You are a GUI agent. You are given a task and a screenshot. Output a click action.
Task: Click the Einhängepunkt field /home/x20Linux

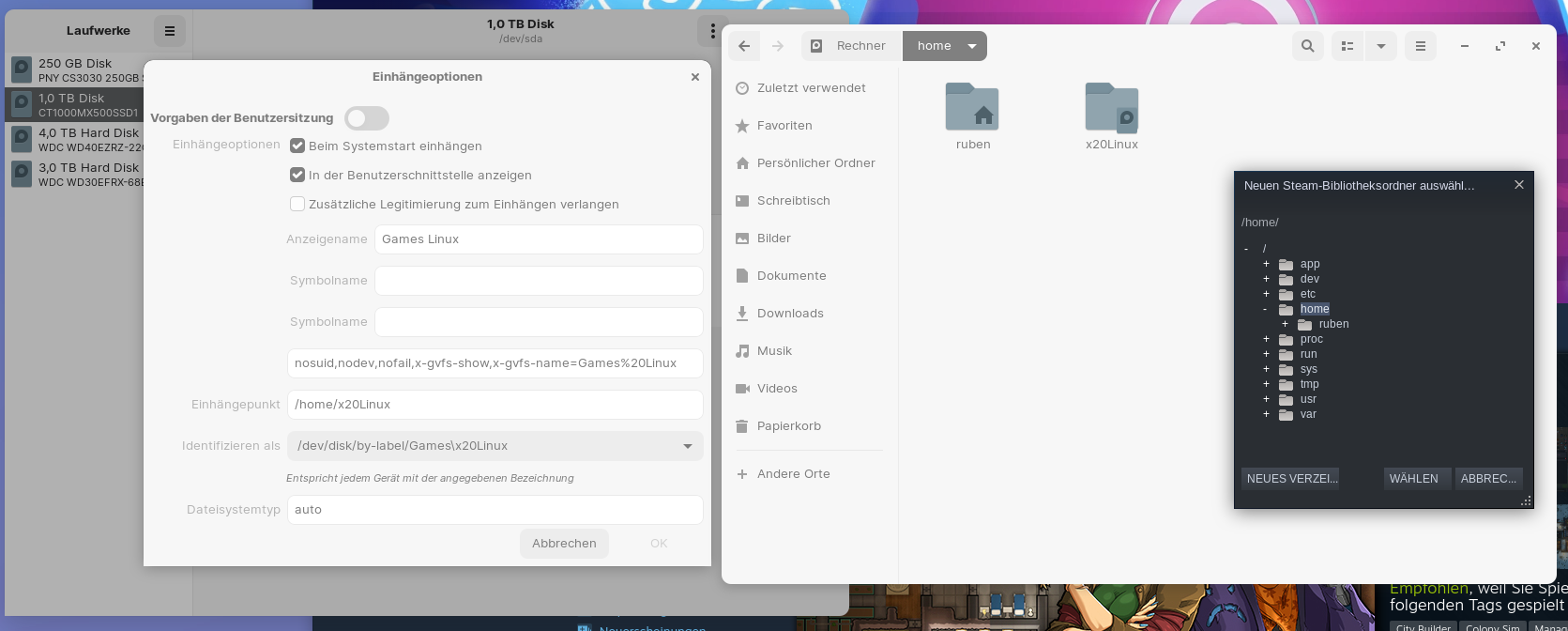[x=495, y=405]
